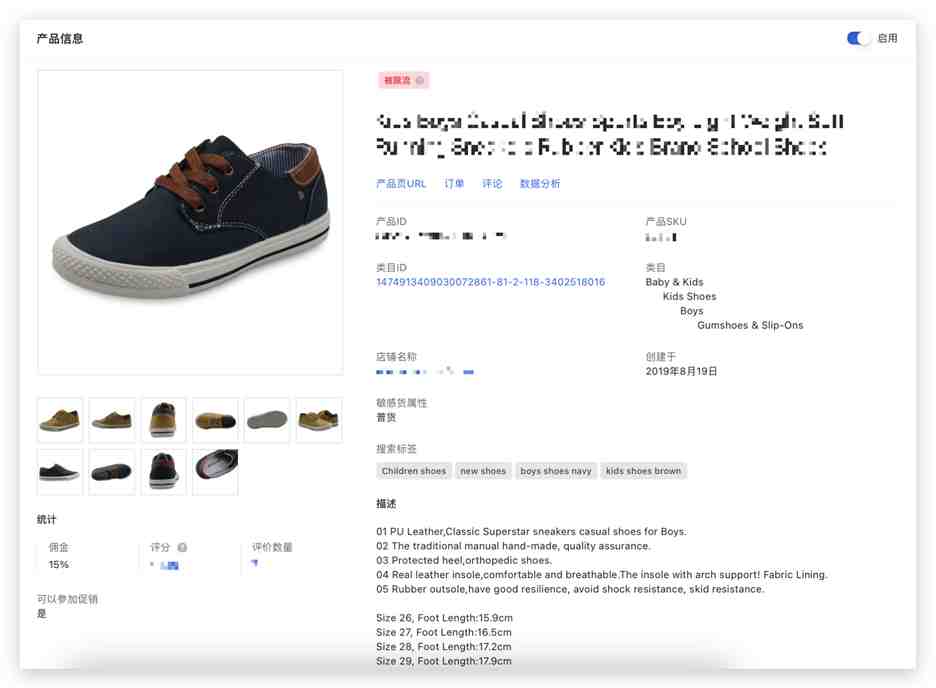Click the main navy shoe image
The image size is (936, 688).
click(x=190, y=223)
